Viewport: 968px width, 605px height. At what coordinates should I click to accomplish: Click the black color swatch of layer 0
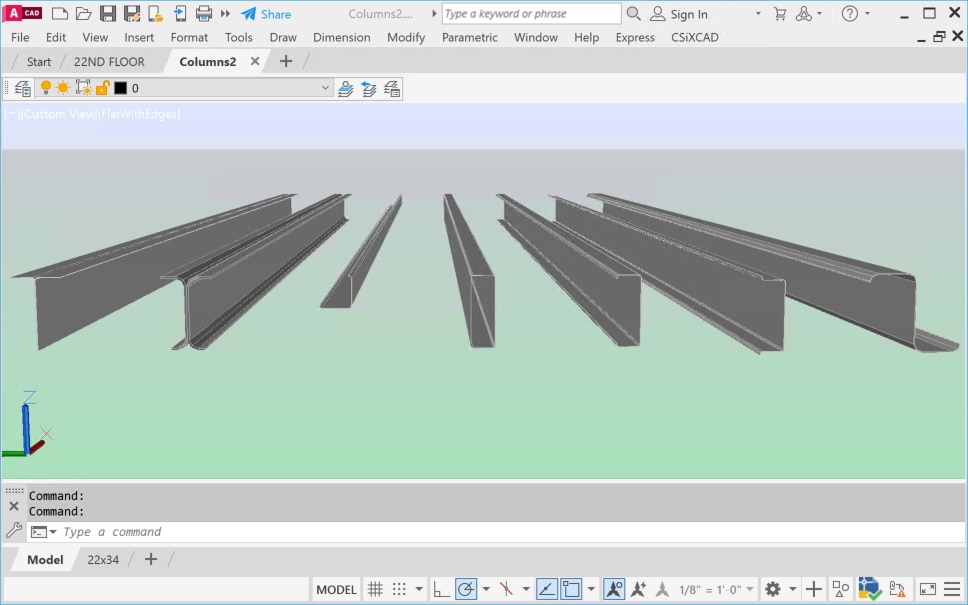(120, 88)
